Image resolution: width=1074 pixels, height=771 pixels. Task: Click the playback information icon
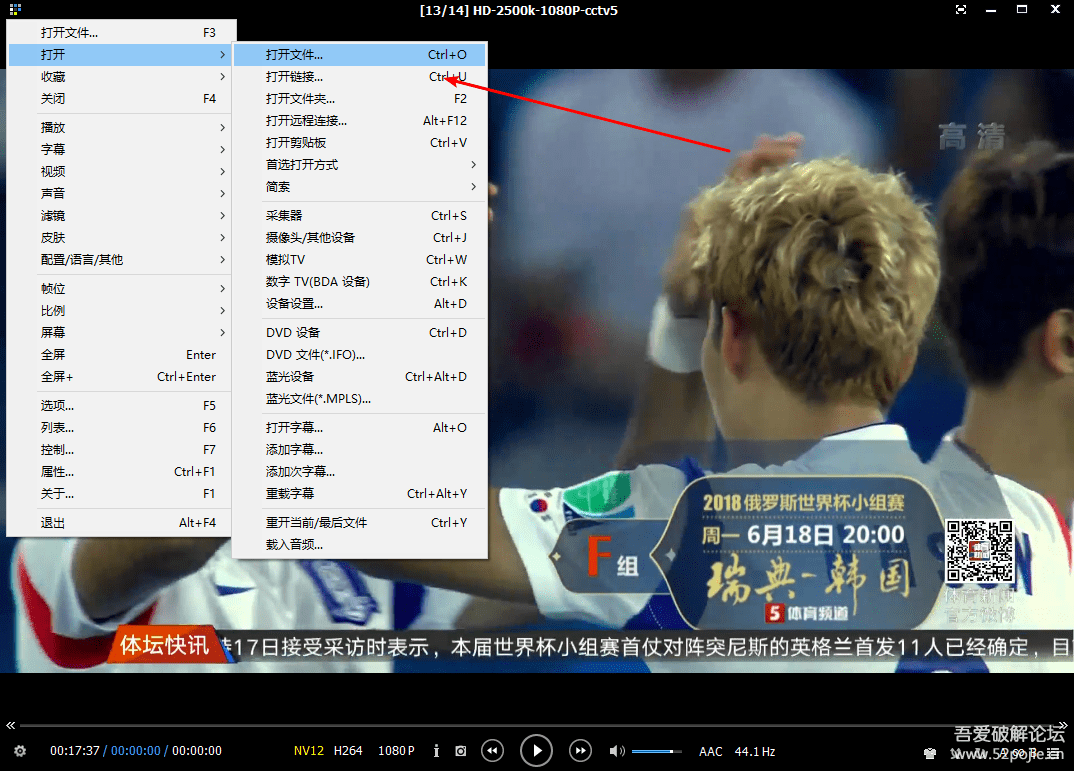[x=436, y=750]
